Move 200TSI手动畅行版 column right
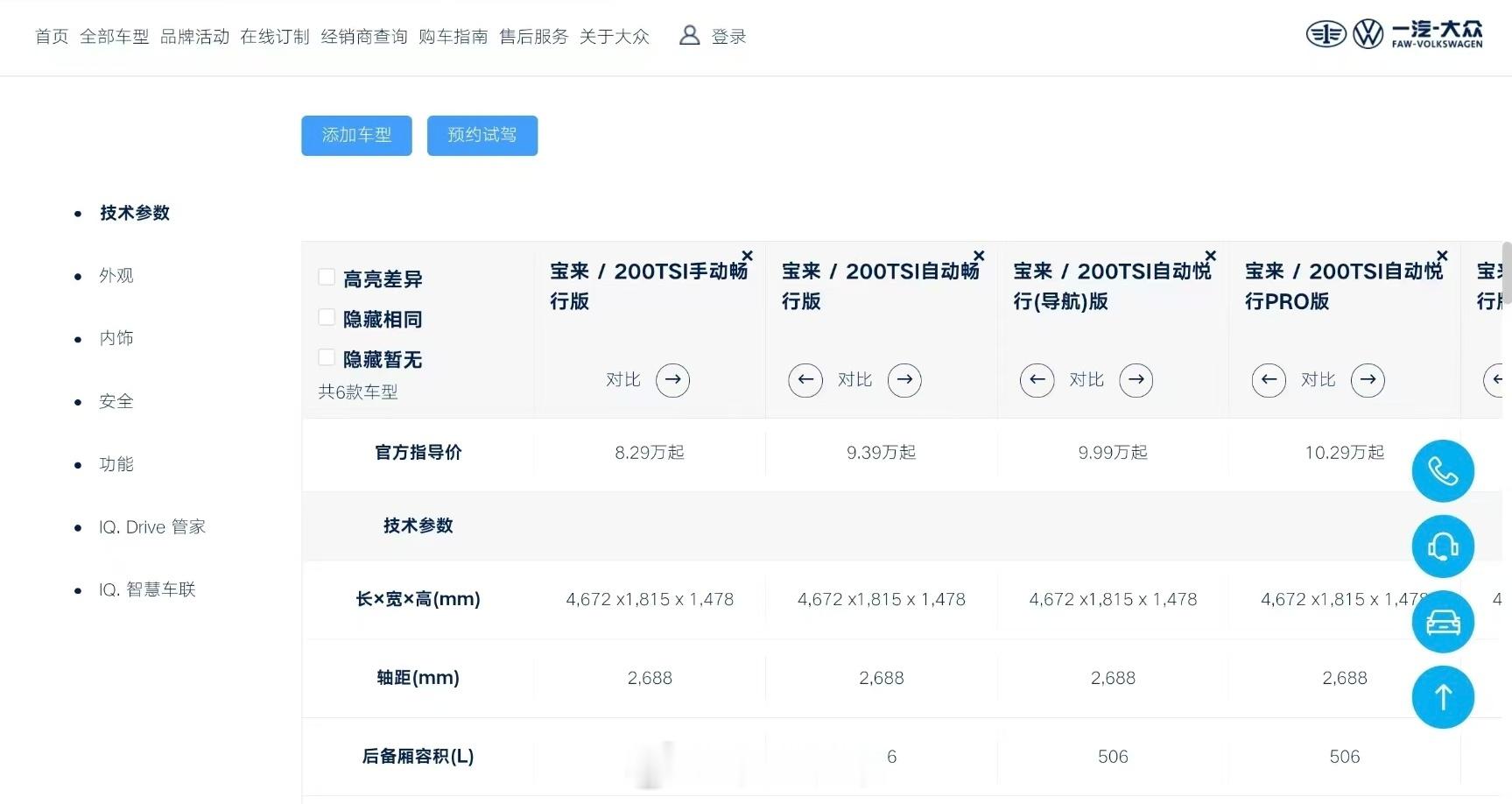The image size is (1512, 804). pyautogui.click(x=672, y=380)
